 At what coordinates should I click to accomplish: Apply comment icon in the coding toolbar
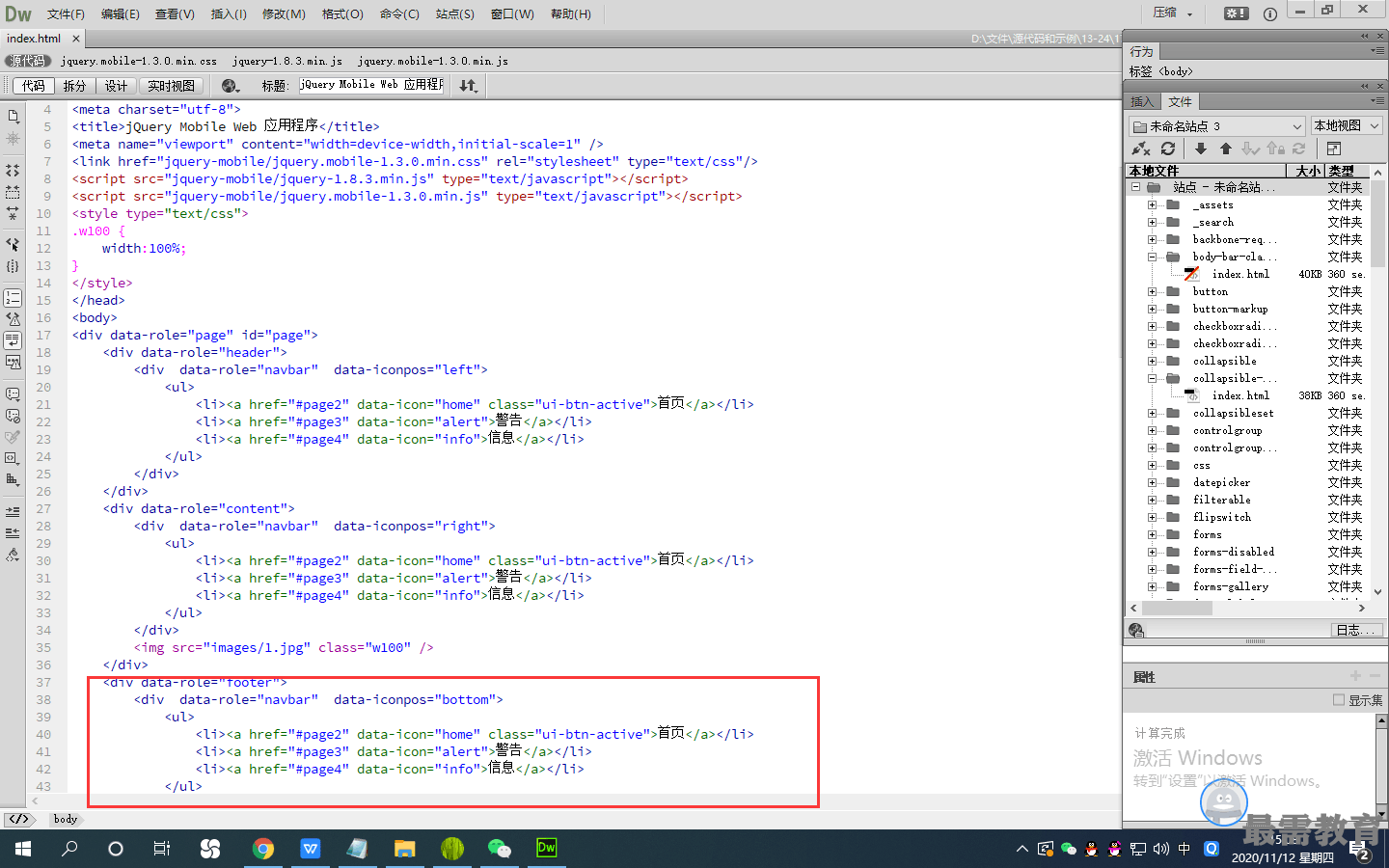click(x=13, y=393)
